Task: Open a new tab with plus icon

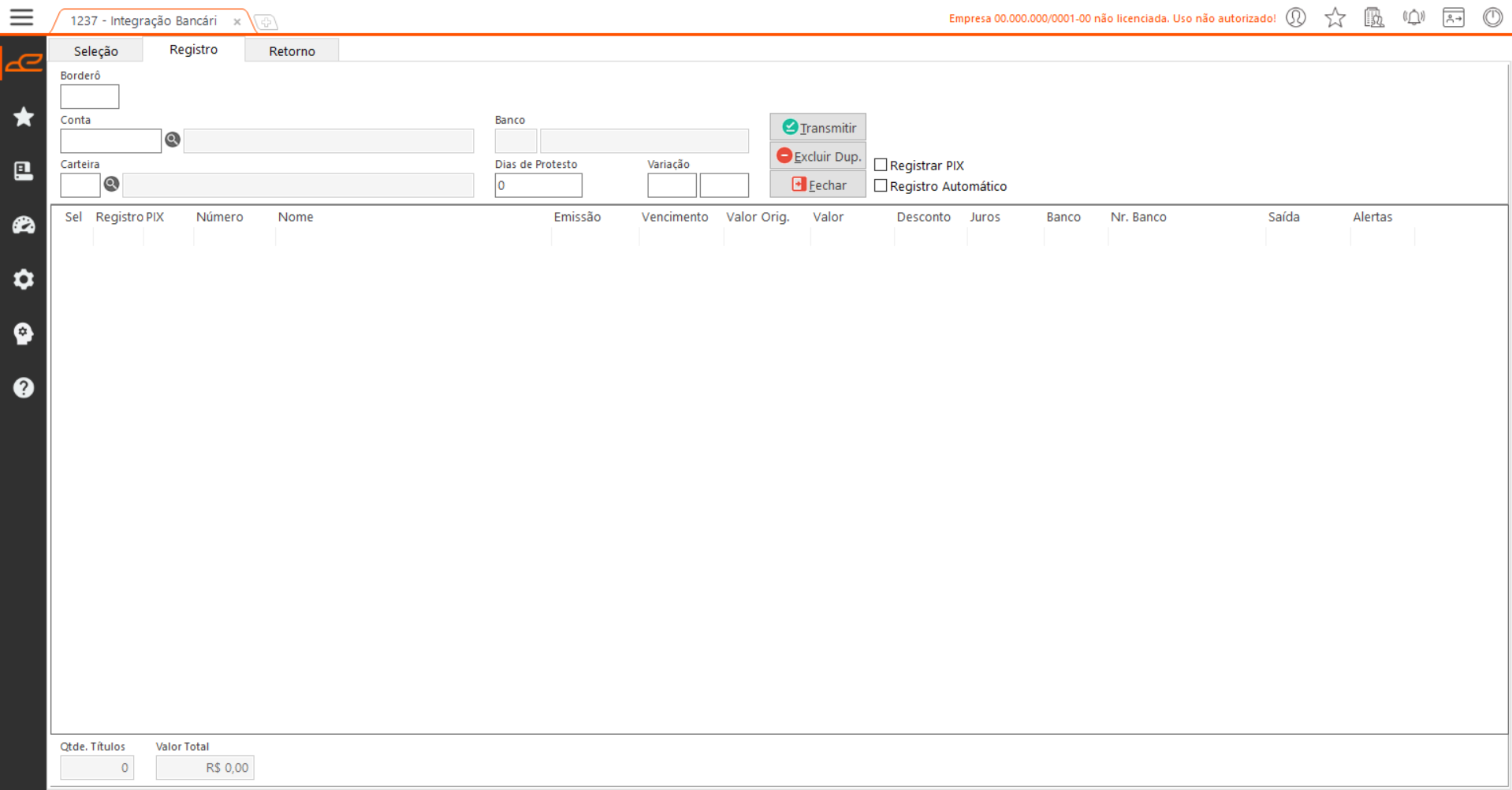Action: point(266,22)
